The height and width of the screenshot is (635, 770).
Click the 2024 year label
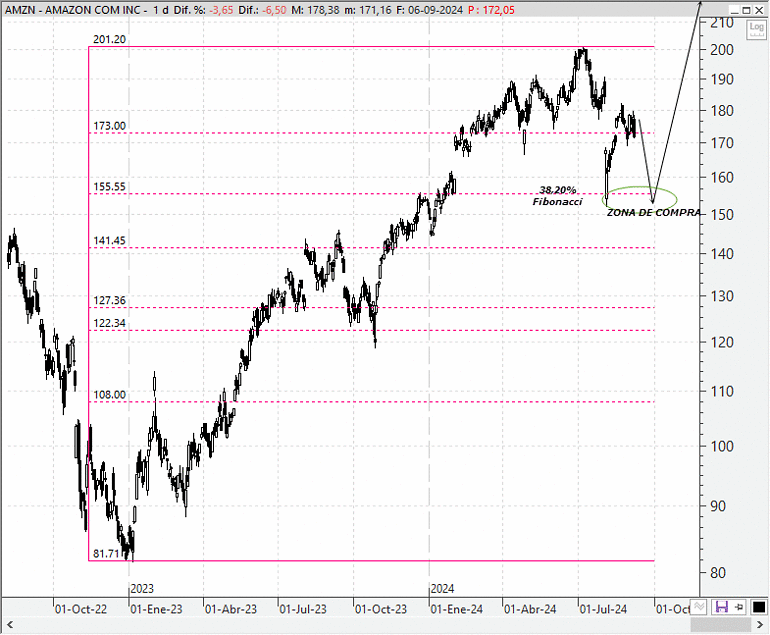point(442,588)
